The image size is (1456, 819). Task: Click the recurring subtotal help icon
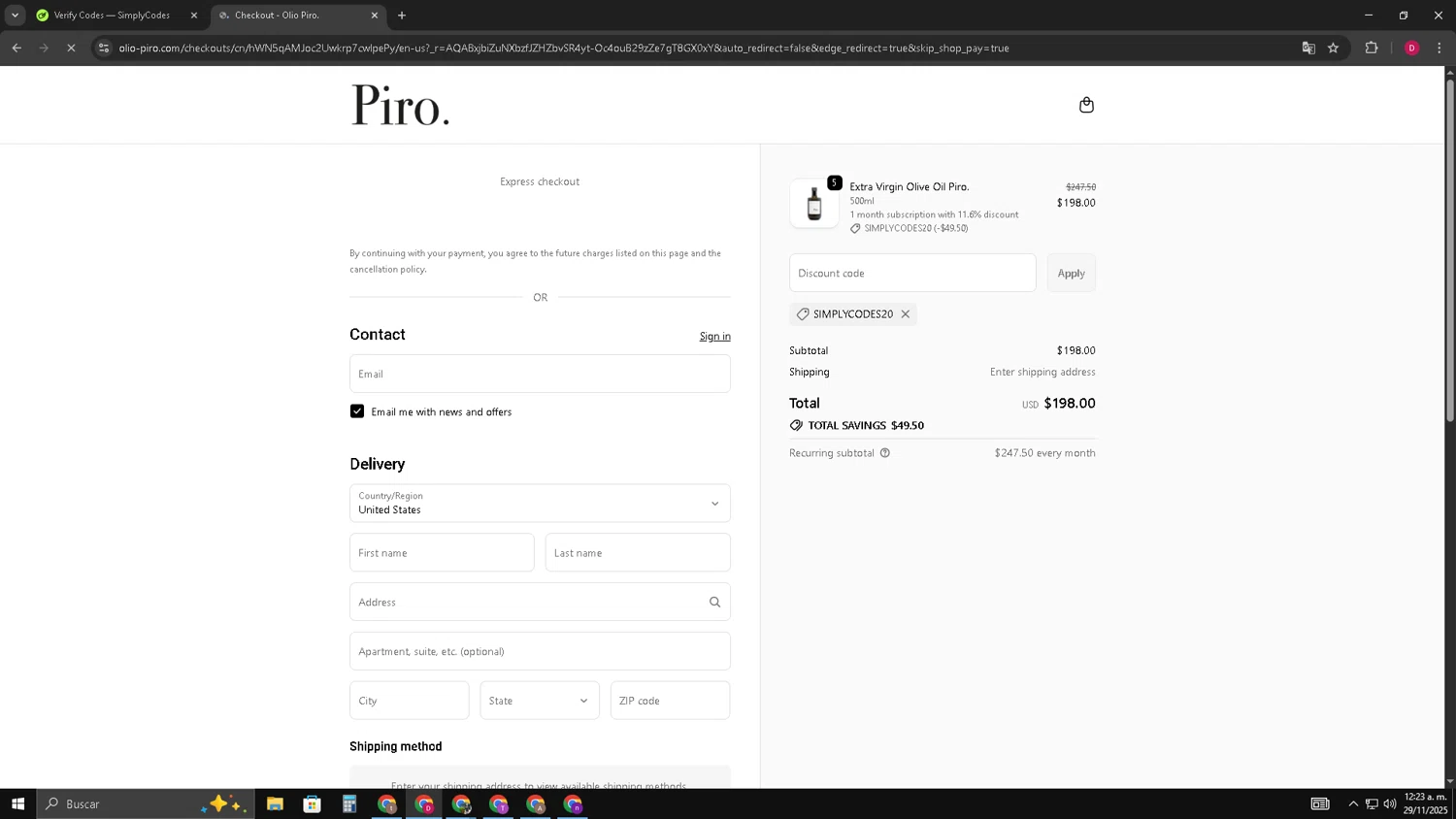(884, 453)
